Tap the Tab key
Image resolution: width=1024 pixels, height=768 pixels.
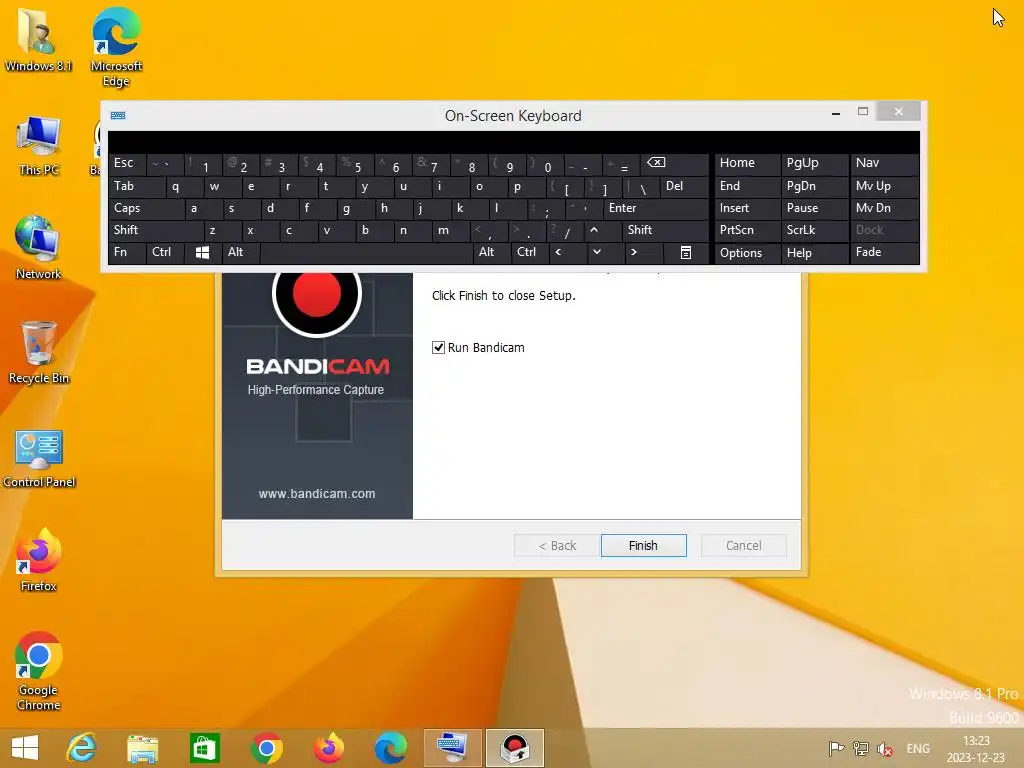[136, 186]
